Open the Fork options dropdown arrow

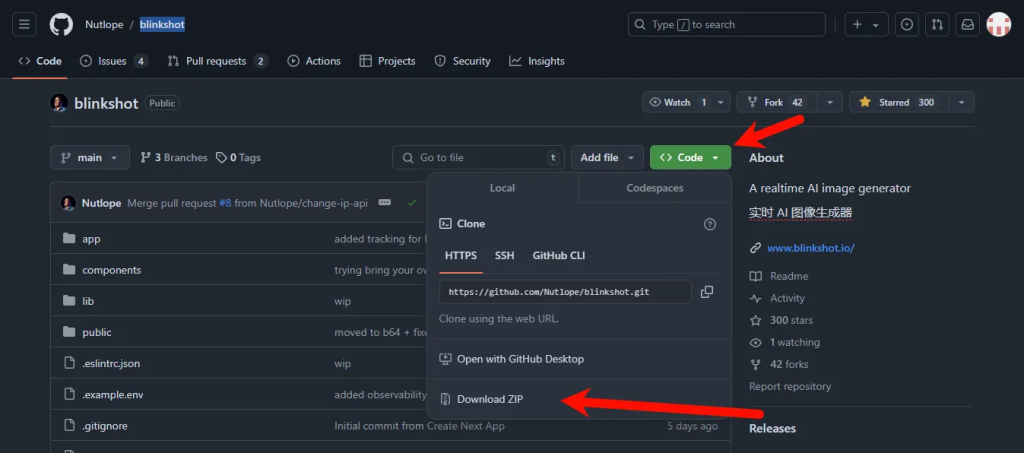829,102
